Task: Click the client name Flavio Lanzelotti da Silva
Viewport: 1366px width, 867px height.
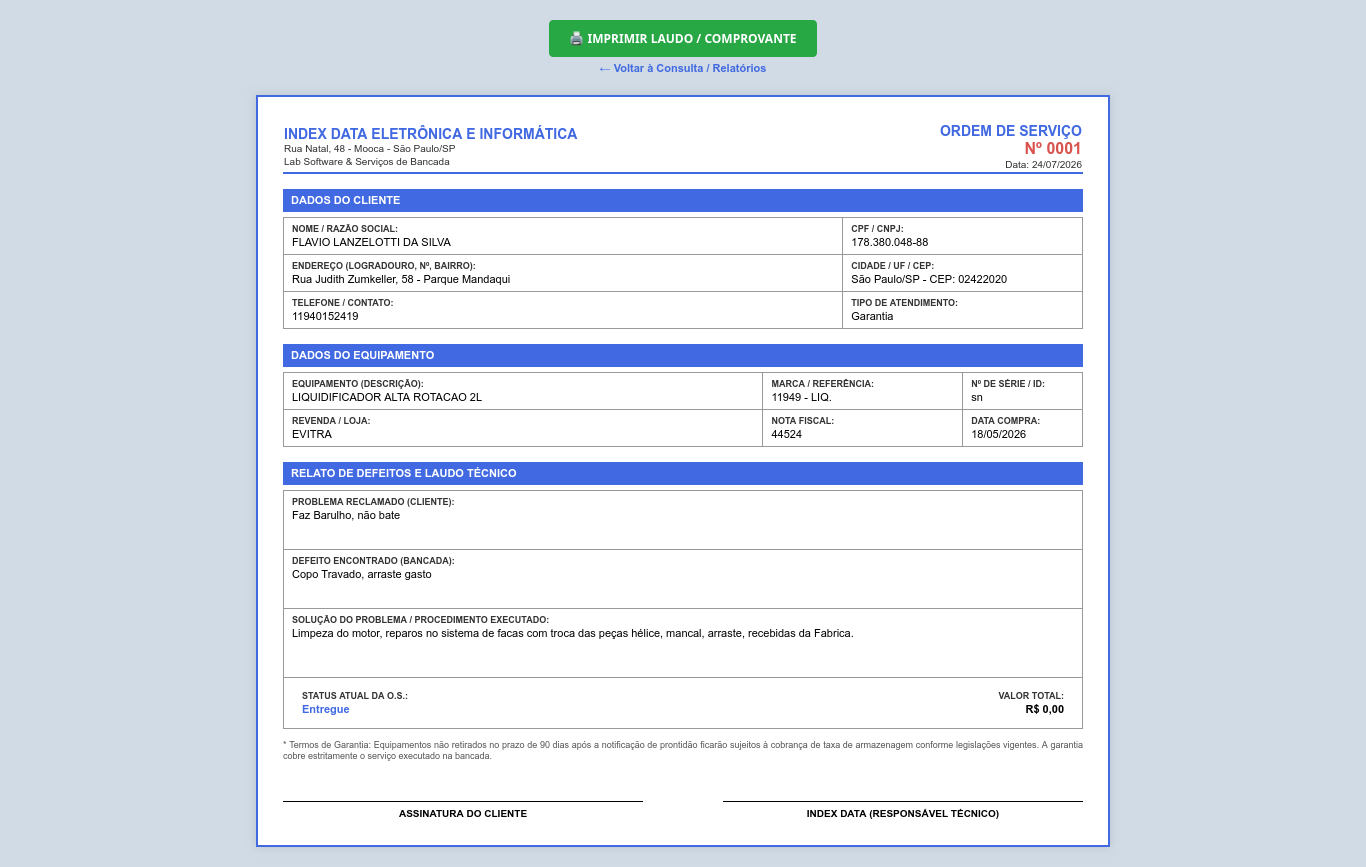Action: tap(371, 242)
